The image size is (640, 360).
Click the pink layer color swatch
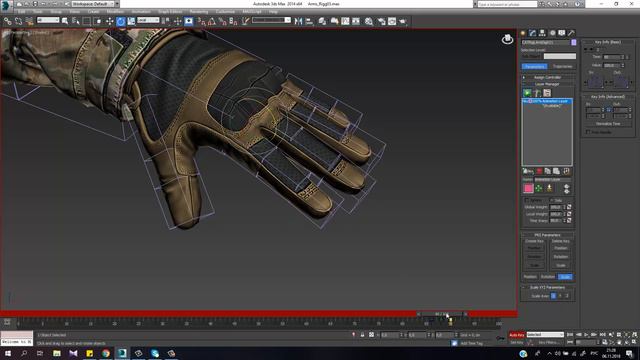tap(528, 188)
